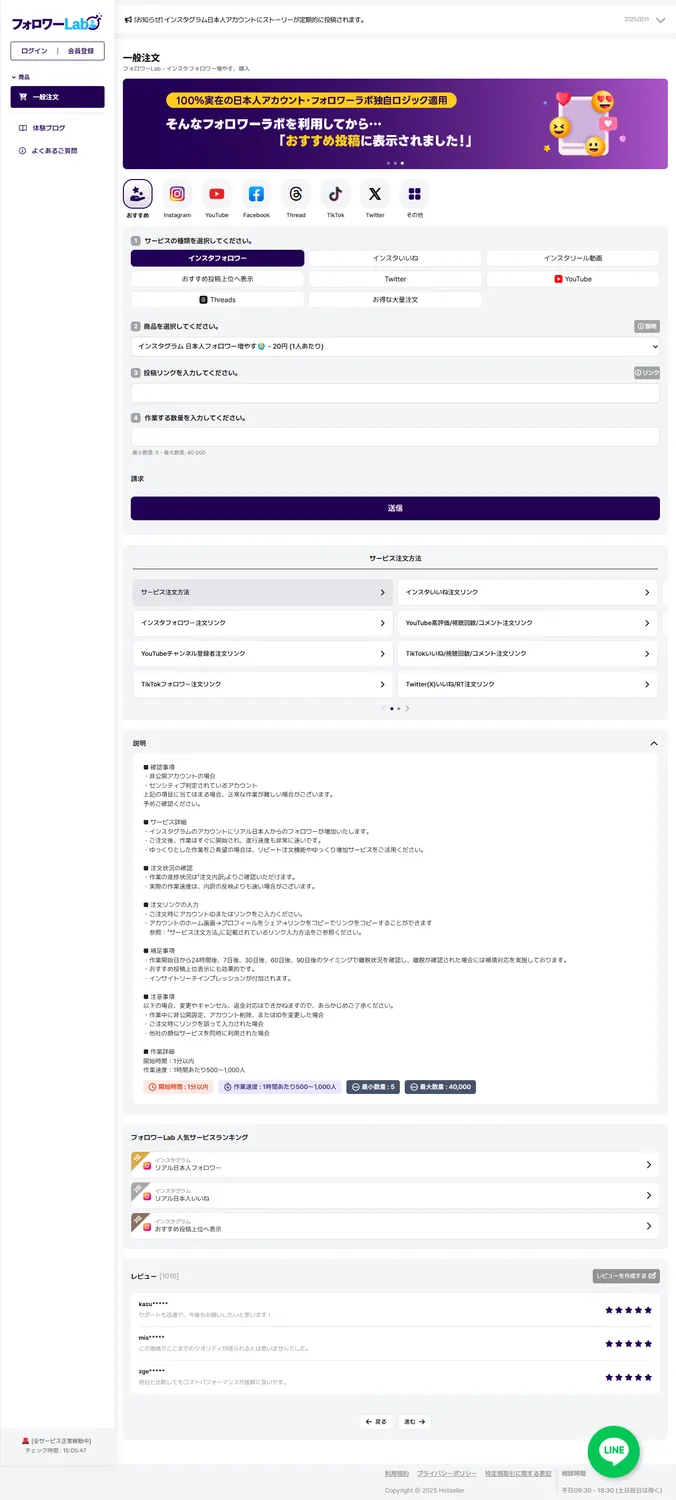Select the Facebook category icon
676x1500 pixels.
pos(256,194)
